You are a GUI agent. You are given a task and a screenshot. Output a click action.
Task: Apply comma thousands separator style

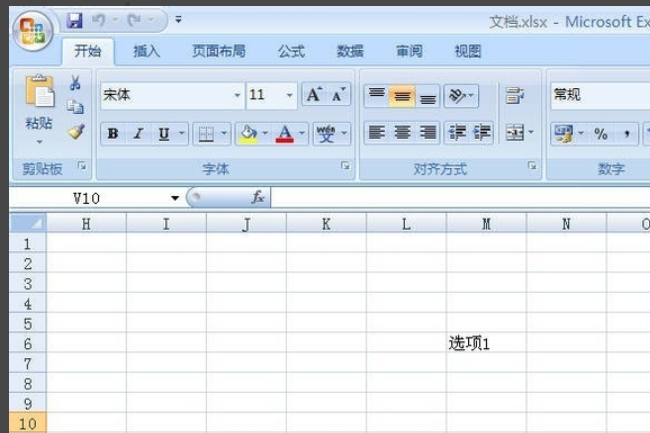pos(626,134)
